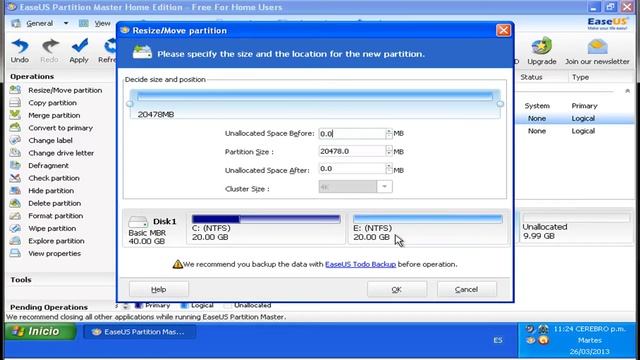
Task: Click the 20478MB partition bar
Action: point(315,104)
